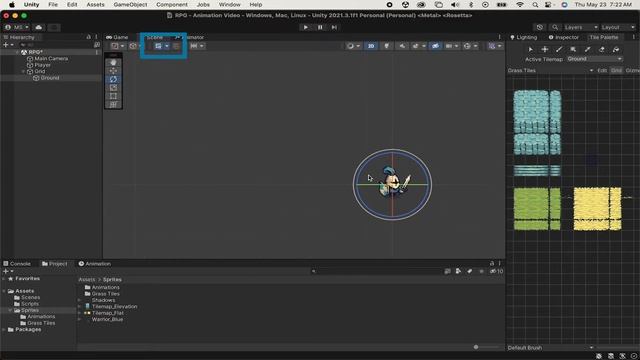Viewport: 640px width, 360px height.
Task: Open Active Tilemap Ground dropdown
Action: (x=594, y=59)
